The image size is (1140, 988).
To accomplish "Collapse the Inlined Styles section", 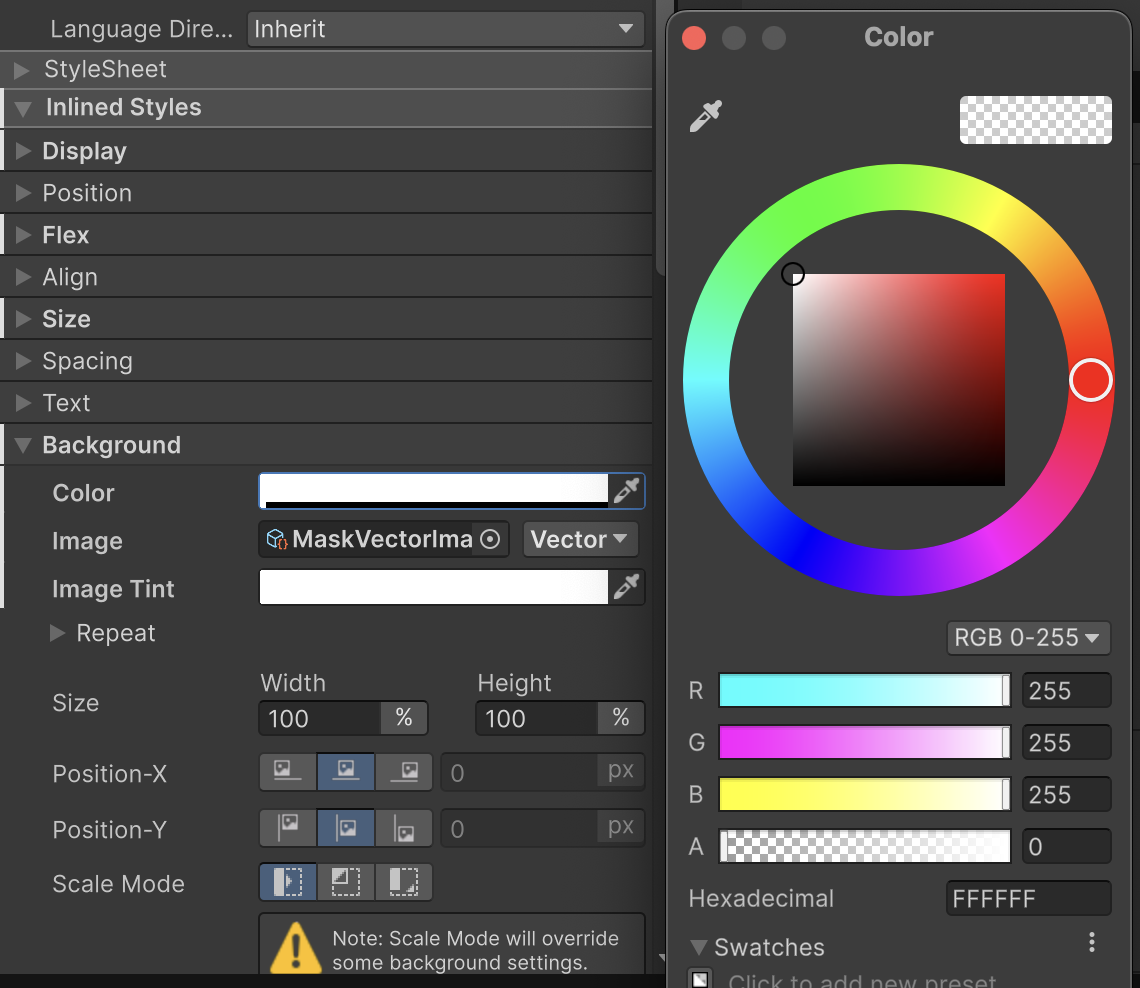I will pyautogui.click(x=23, y=108).
